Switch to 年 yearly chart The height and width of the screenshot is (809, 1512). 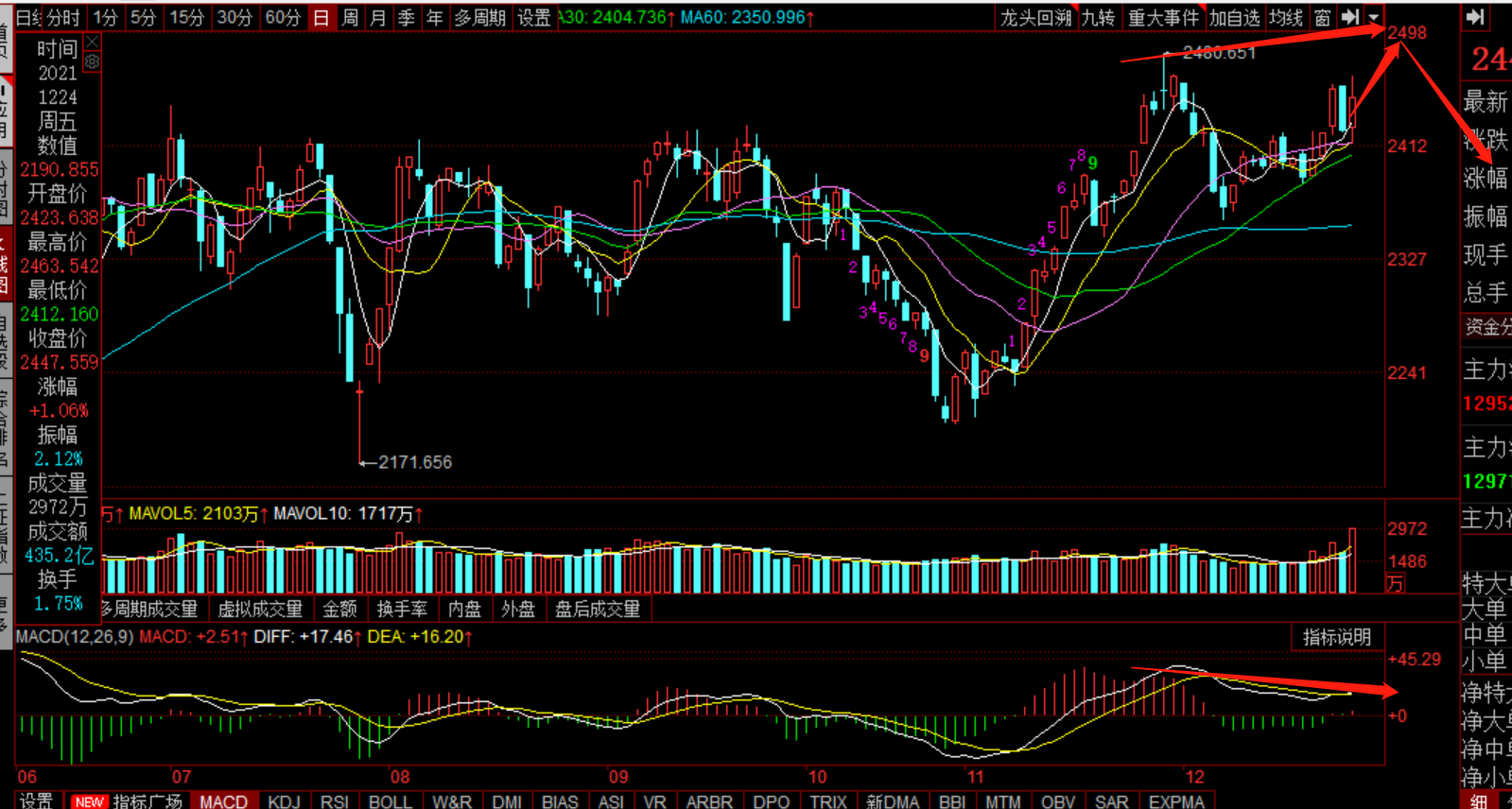pos(435,18)
